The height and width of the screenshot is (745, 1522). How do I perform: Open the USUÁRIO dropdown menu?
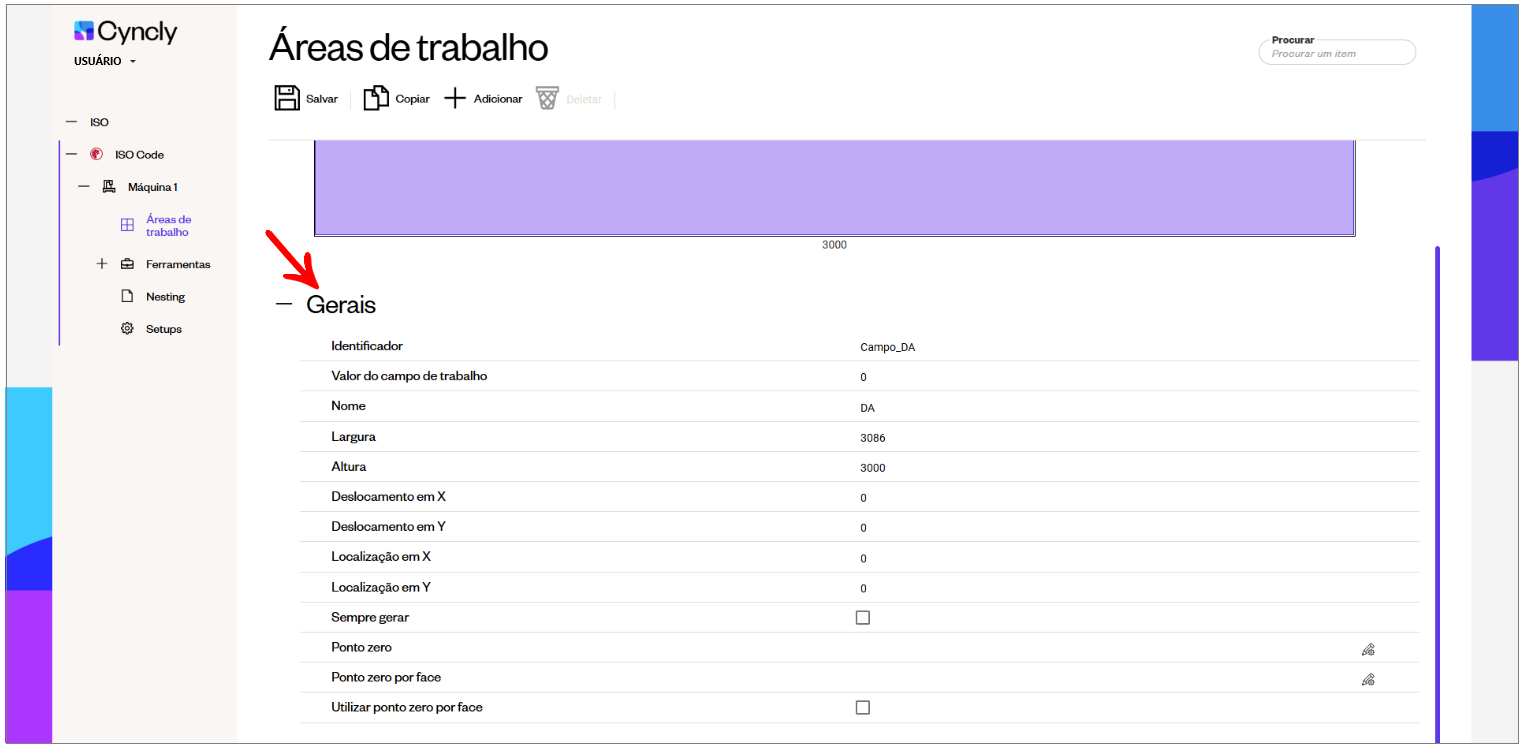pyautogui.click(x=104, y=61)
